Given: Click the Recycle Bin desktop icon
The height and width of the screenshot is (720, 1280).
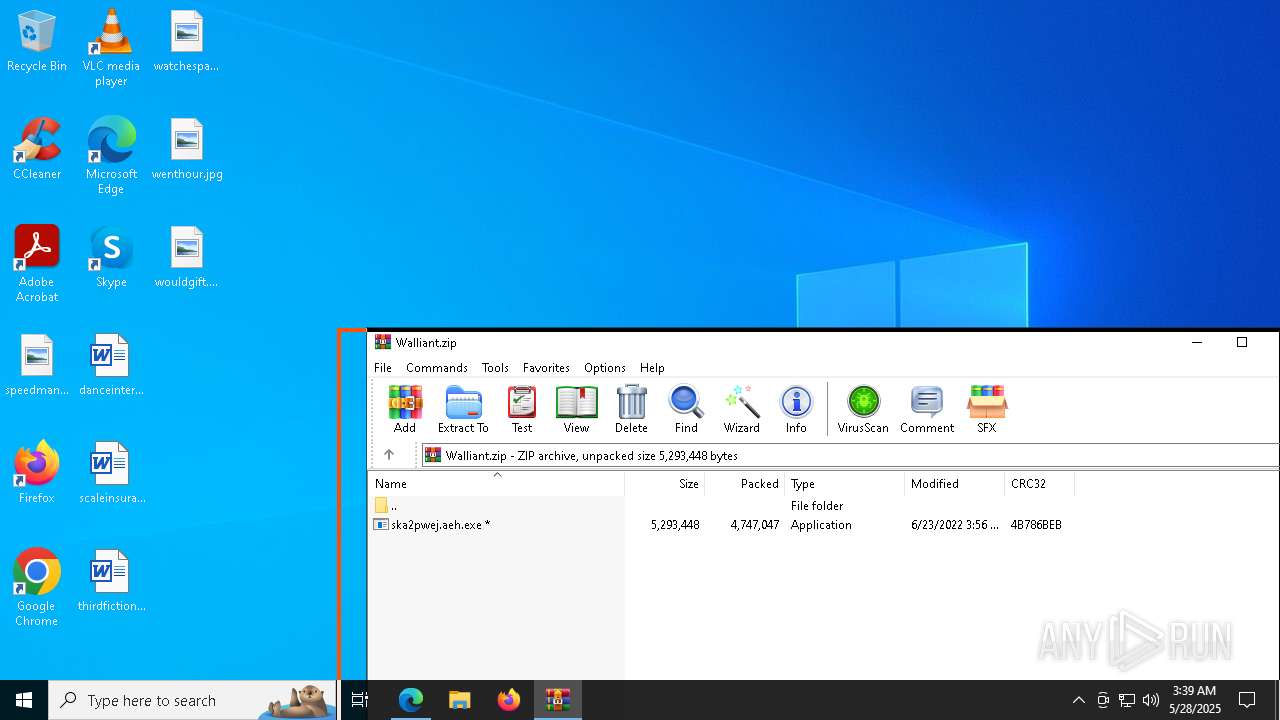Looking at the screenshot, I should point(37,42).
